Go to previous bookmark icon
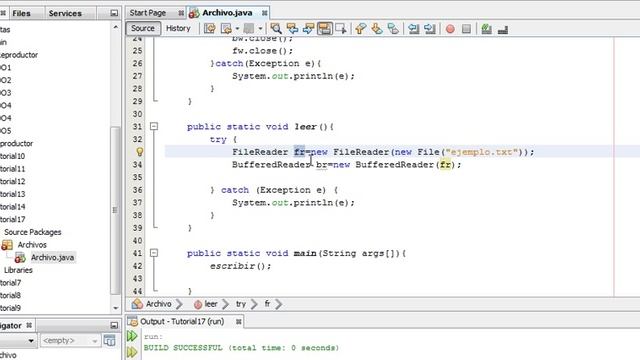This screenshot has width=640, height=360. [x=360, y=29]
